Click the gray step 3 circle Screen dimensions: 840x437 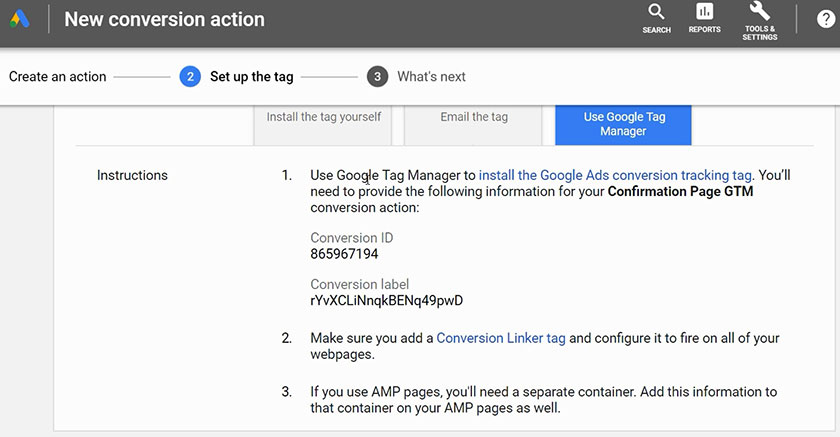[377, 77]
